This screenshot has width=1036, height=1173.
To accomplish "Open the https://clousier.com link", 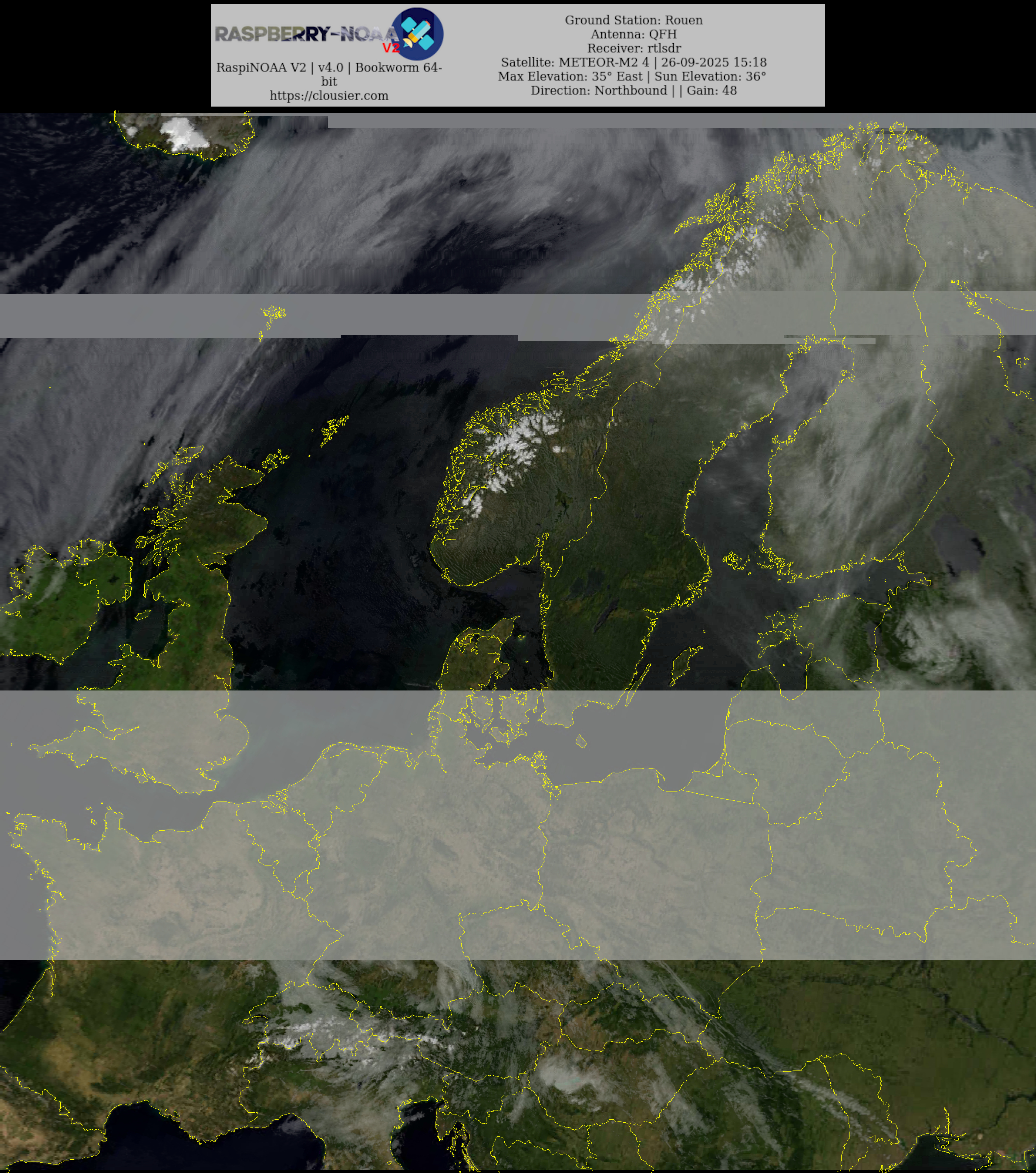I will pos(329,96).
